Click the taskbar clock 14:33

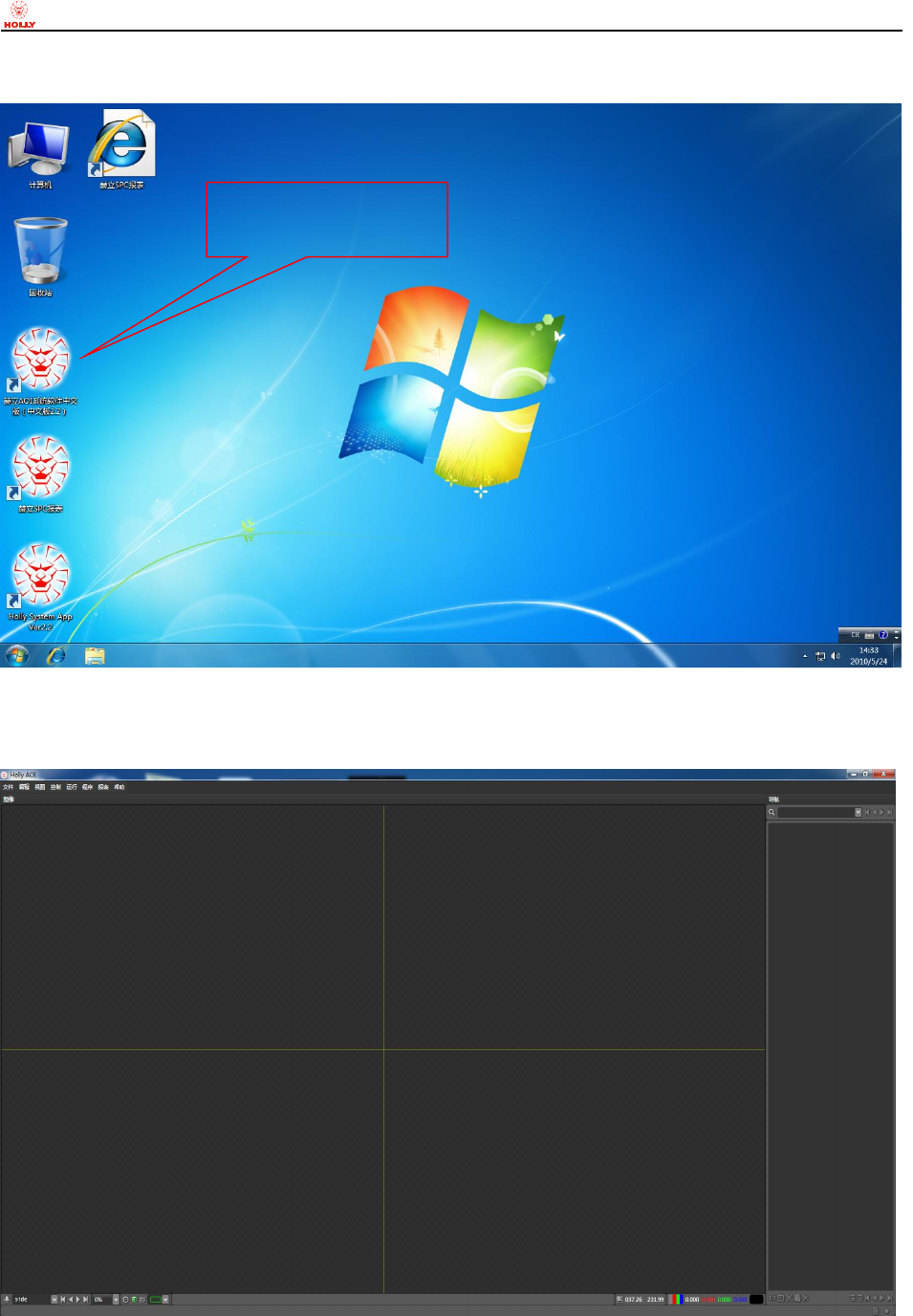868,650
